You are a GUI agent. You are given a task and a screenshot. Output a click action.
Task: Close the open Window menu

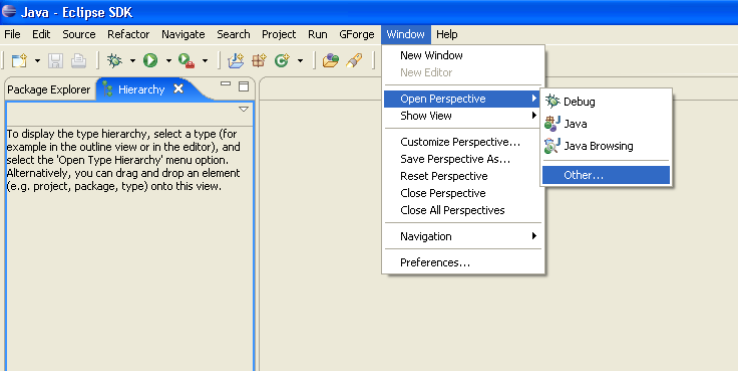406,34
